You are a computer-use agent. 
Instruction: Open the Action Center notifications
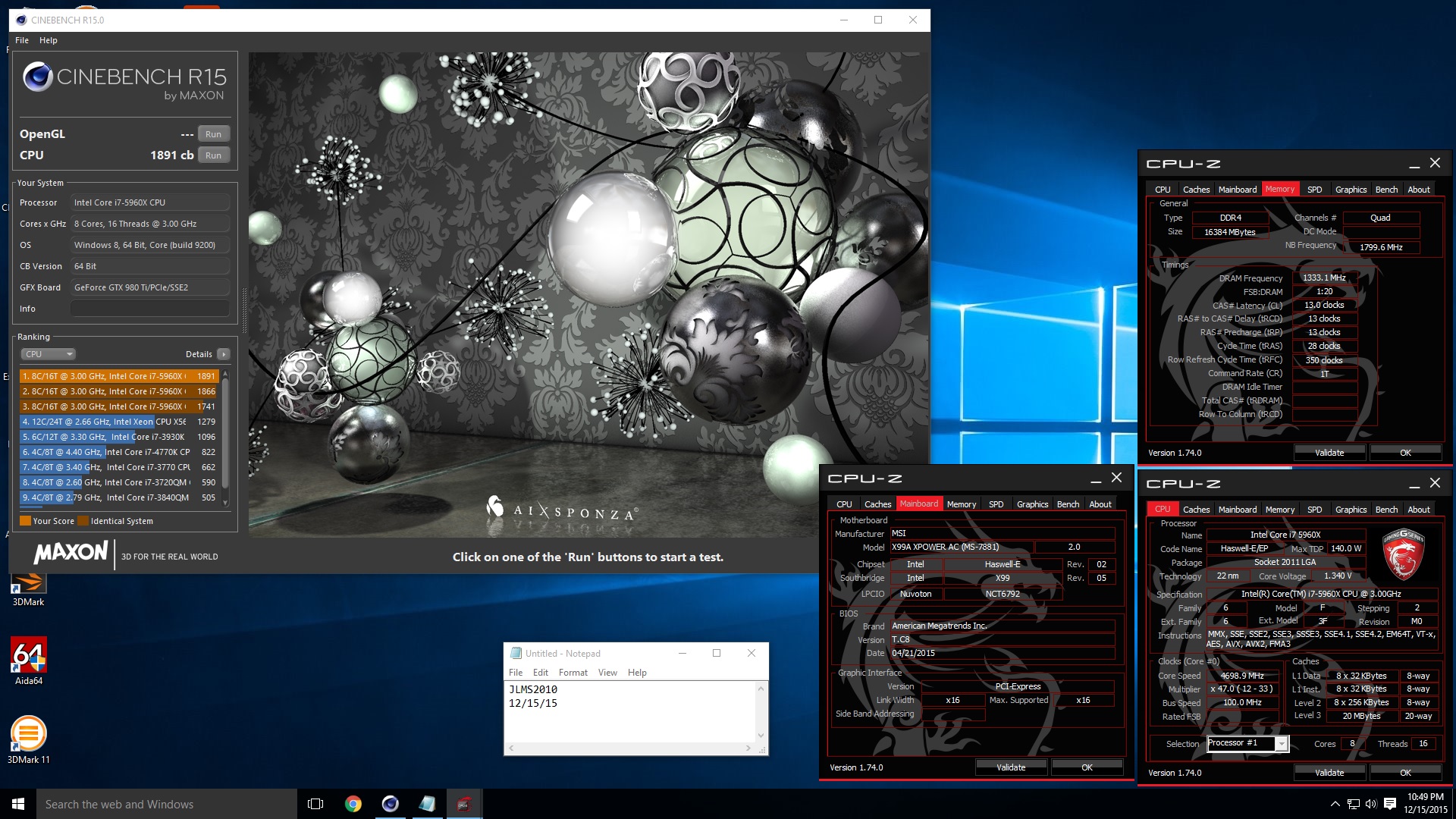(1390, 804)
